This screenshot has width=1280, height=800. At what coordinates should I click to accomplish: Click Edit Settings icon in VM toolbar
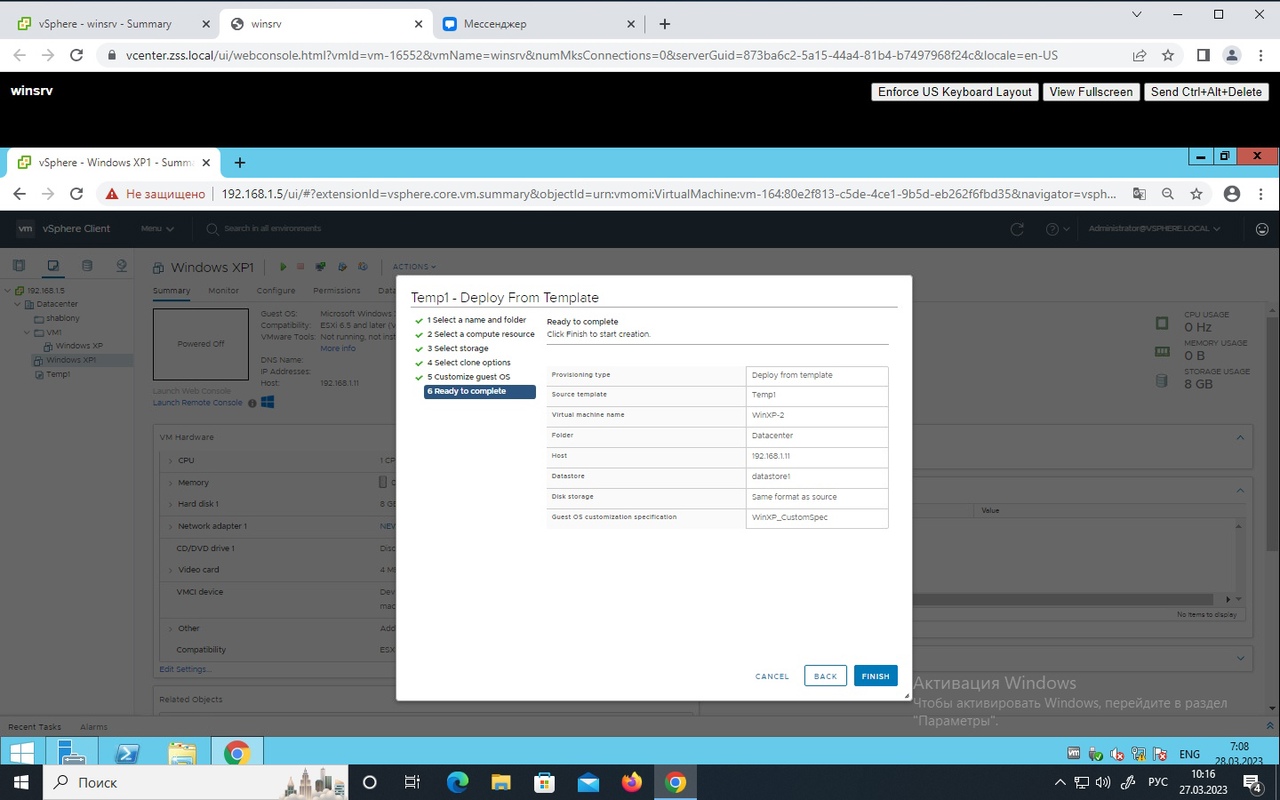coord(342,267)
